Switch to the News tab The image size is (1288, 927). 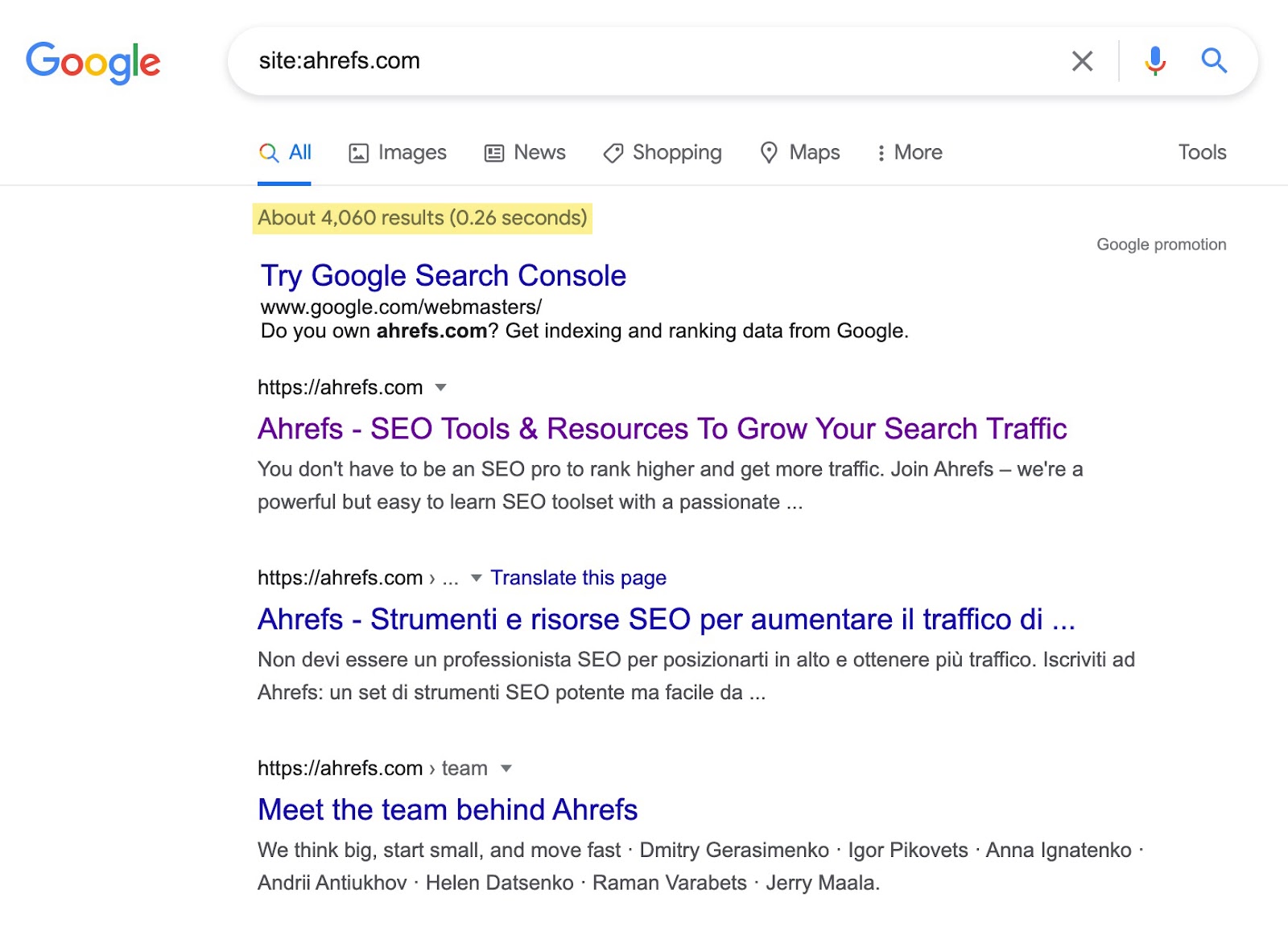coord(525,153)
